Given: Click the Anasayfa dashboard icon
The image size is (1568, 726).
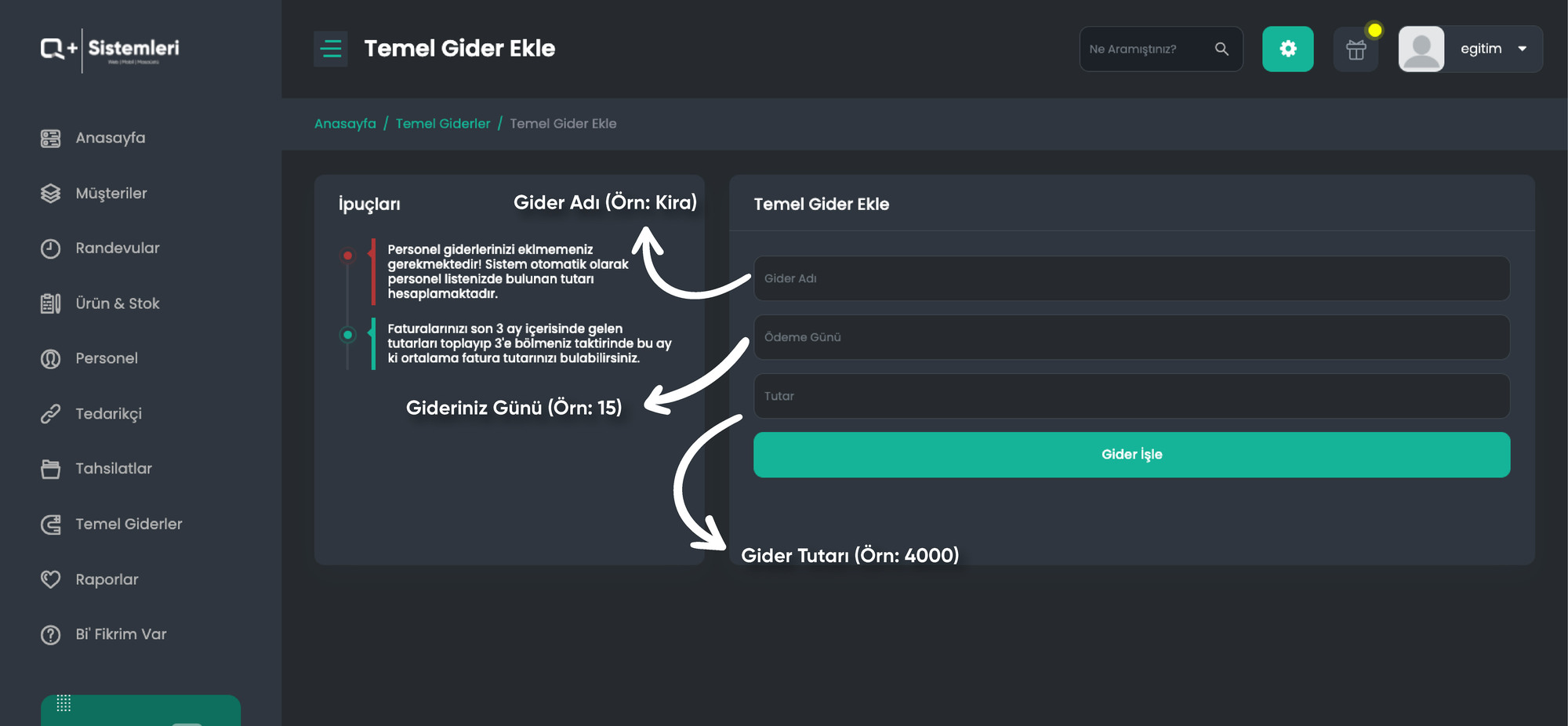Looking at the screenshot, I should 50,139.
